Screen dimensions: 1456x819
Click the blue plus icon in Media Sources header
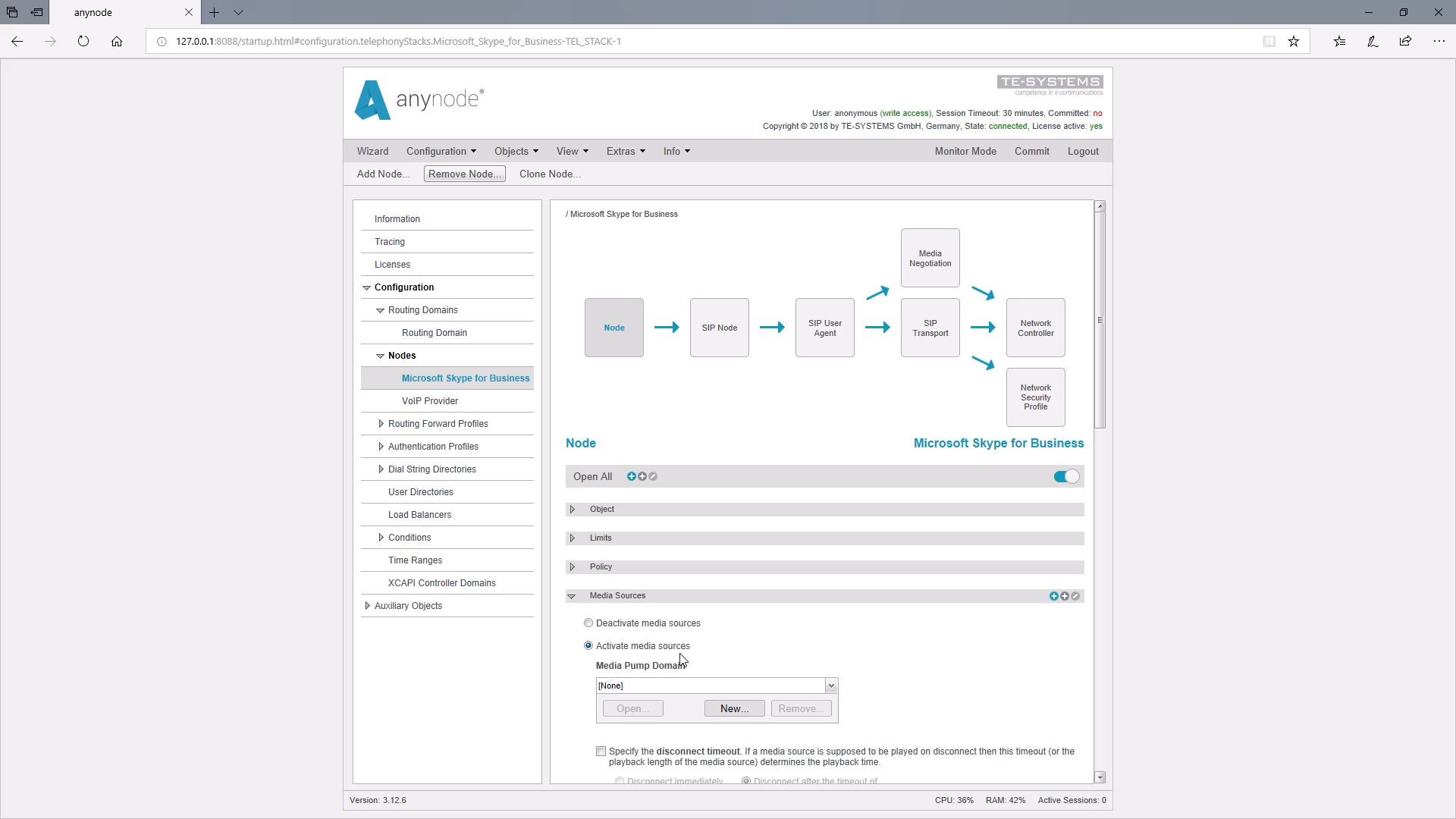click(1053, 596)
